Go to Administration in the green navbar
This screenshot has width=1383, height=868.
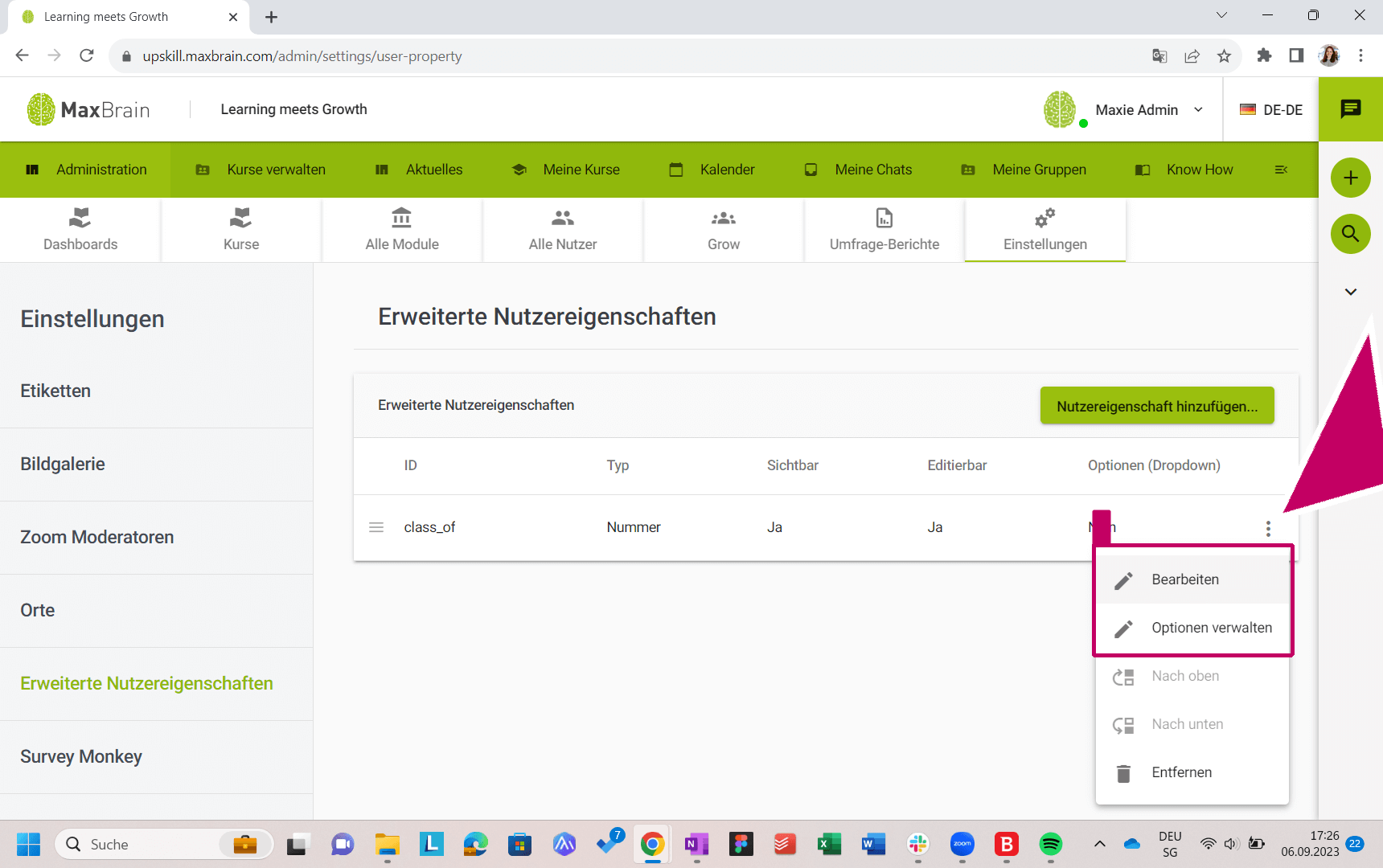[x=85, y=170]
